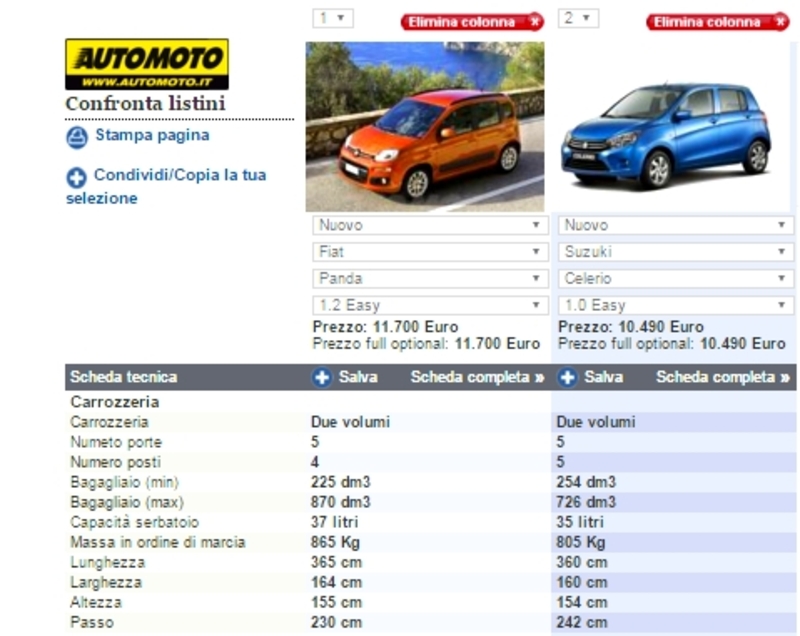Click Massa in ordine di marcia label
800x636 pixels.
158,542
